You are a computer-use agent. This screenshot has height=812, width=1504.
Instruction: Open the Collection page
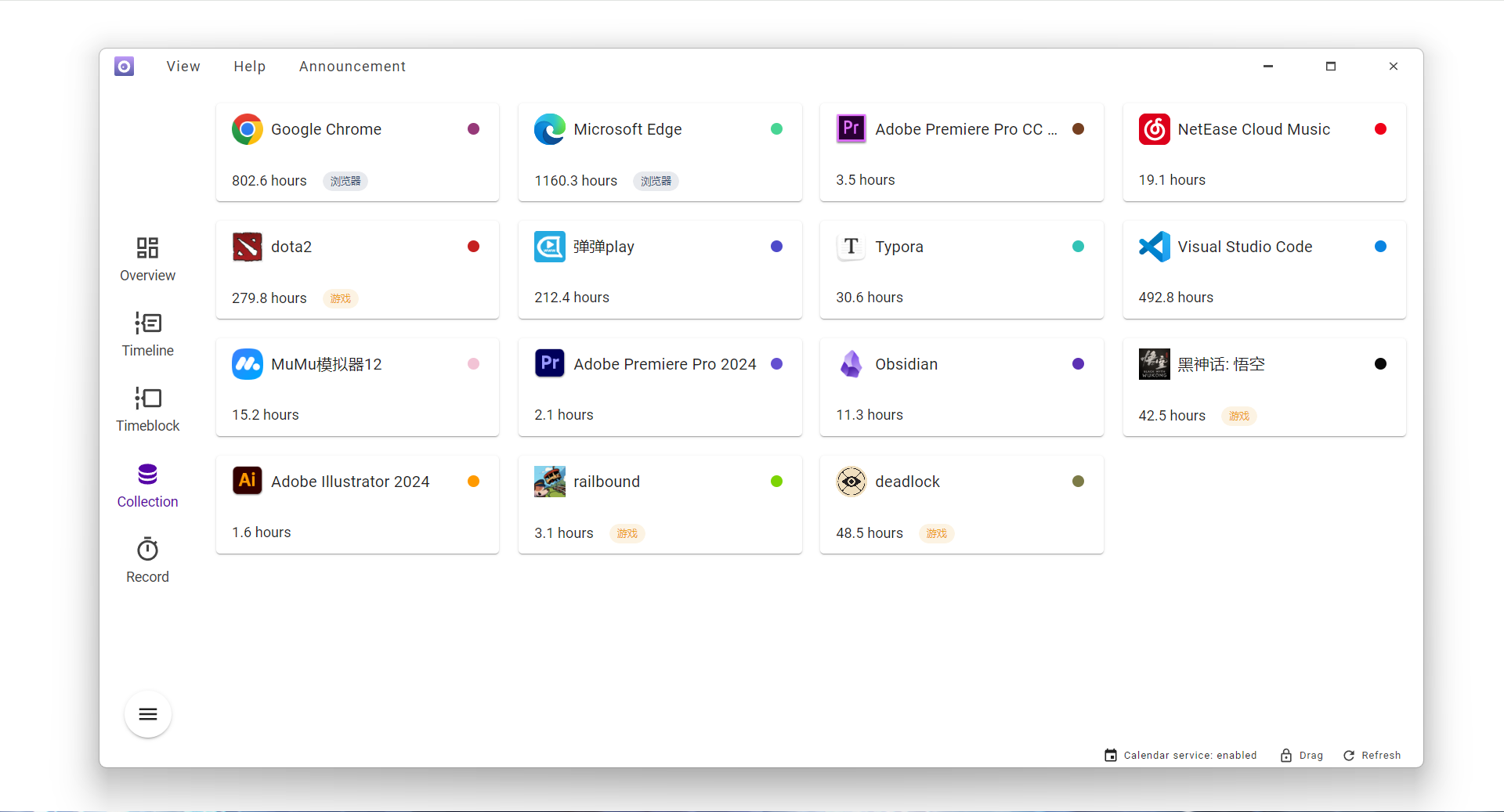click(x=147, y=485)
